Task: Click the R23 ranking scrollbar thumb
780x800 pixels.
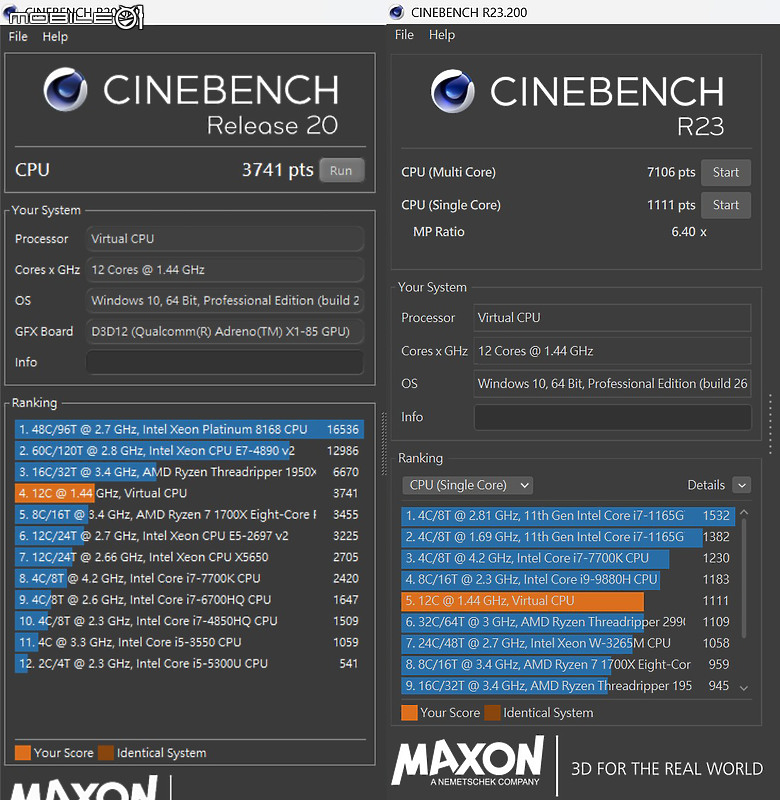Action: 744,578
